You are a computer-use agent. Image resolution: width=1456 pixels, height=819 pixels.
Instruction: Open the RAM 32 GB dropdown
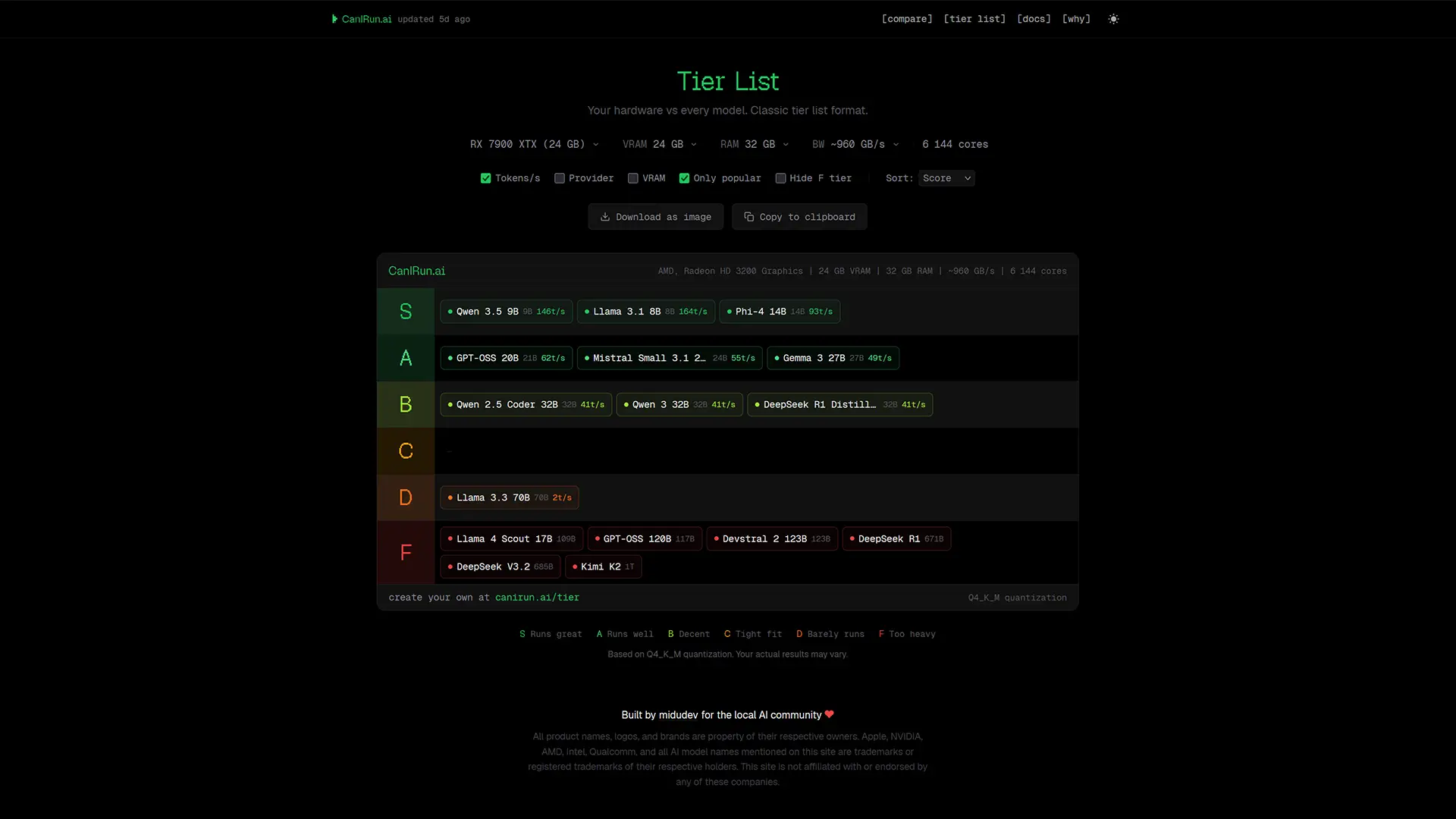[755, 144]
